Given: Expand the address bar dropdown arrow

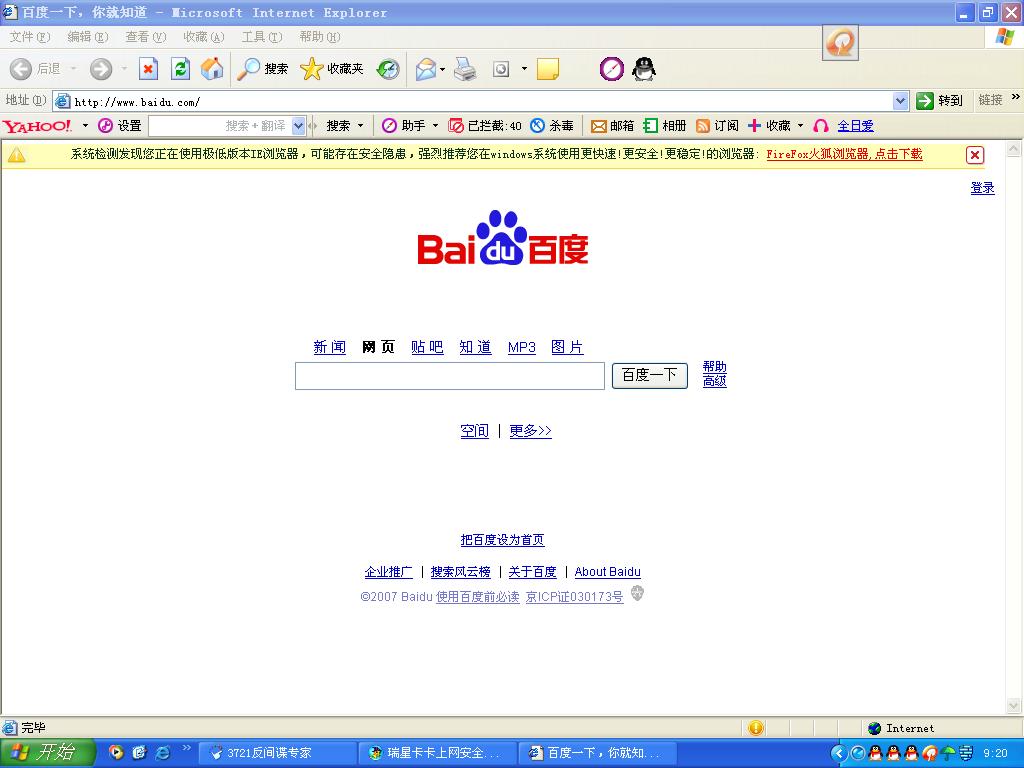Looking at the screenshot, I should [x=901, y=101].
